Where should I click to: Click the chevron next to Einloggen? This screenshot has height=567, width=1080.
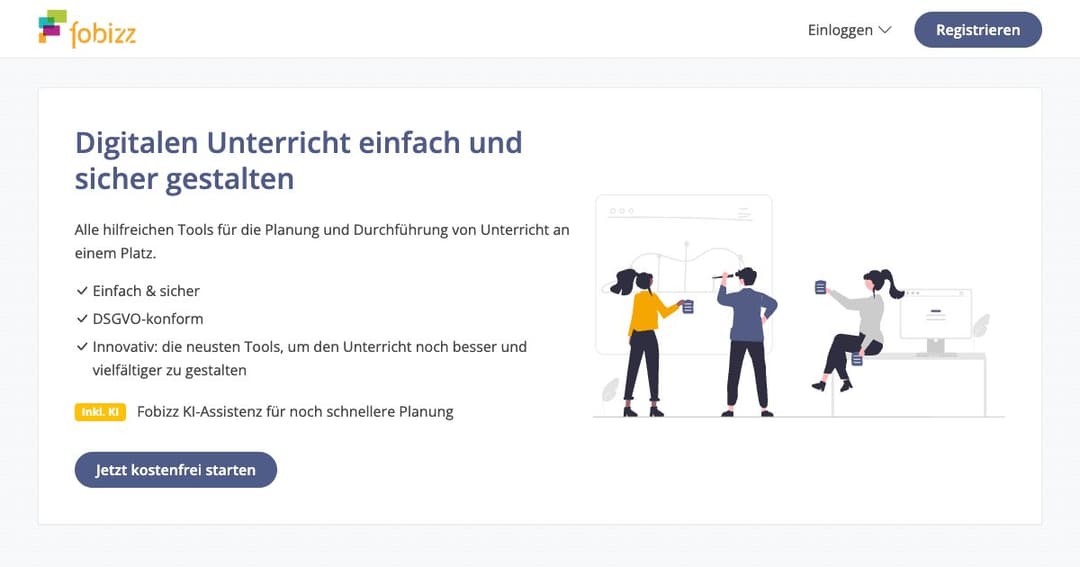[x=885, y=30]
